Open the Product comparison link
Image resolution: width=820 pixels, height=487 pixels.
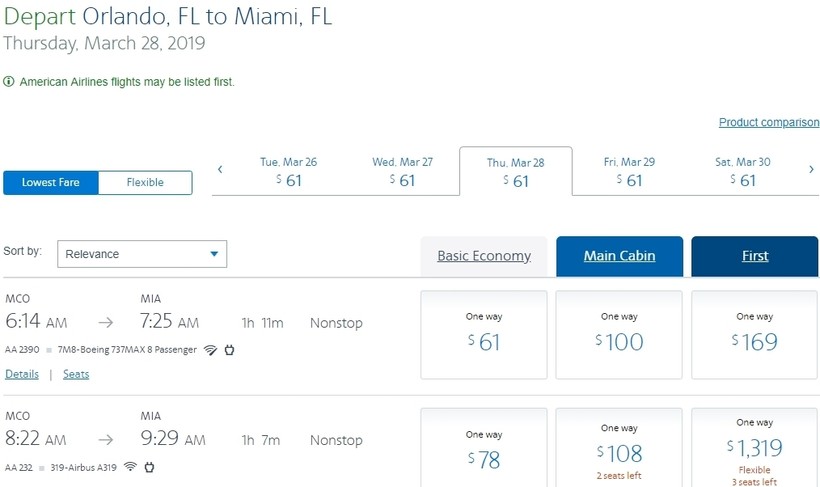click(768, 122)
